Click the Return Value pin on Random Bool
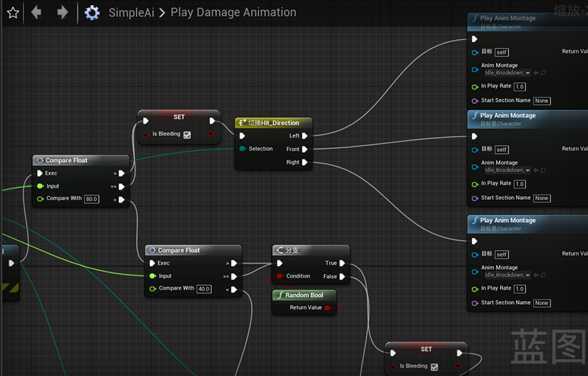 (x=327, y=308)
